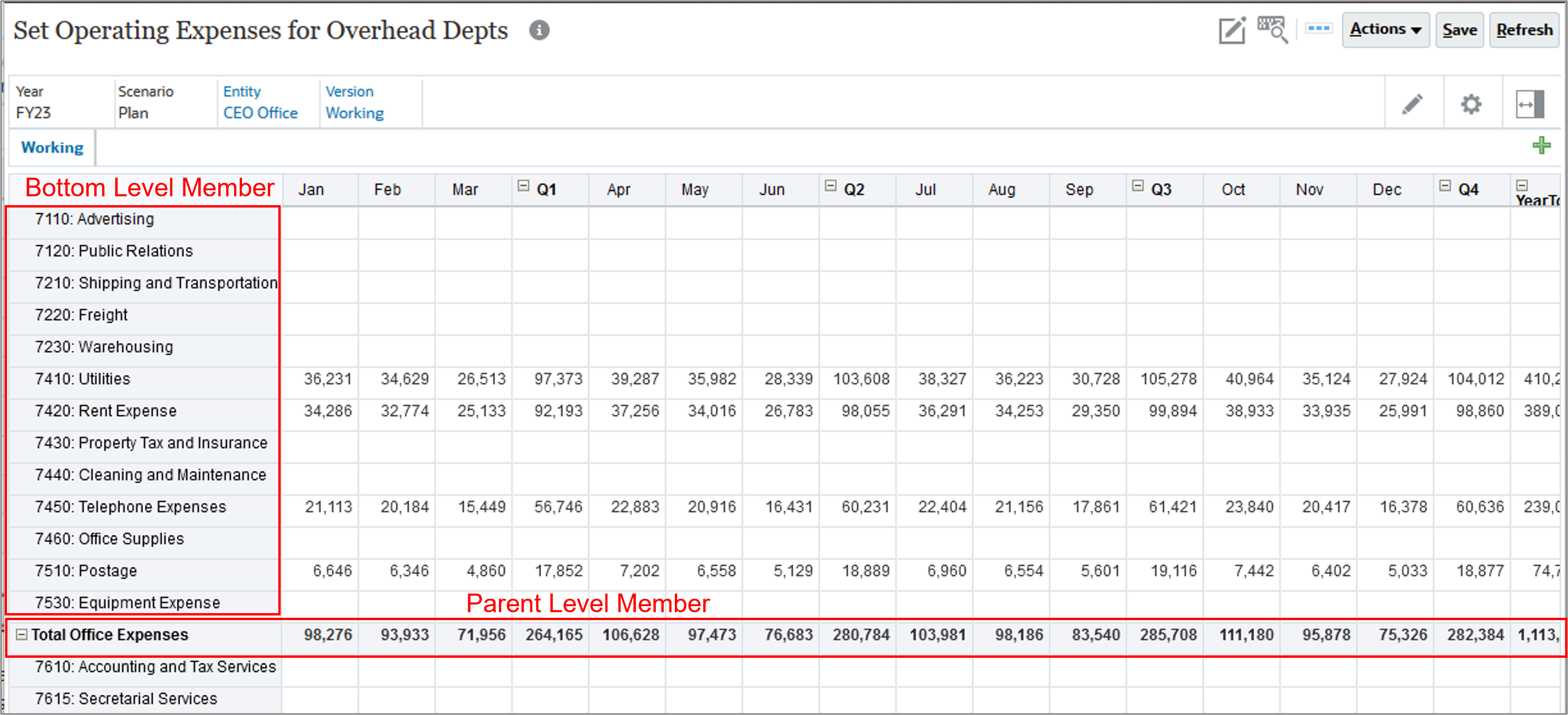The width and height of the screenshot is (1568, 715).
Task: Click the CEO Office entity link
Action: (258, 112)
